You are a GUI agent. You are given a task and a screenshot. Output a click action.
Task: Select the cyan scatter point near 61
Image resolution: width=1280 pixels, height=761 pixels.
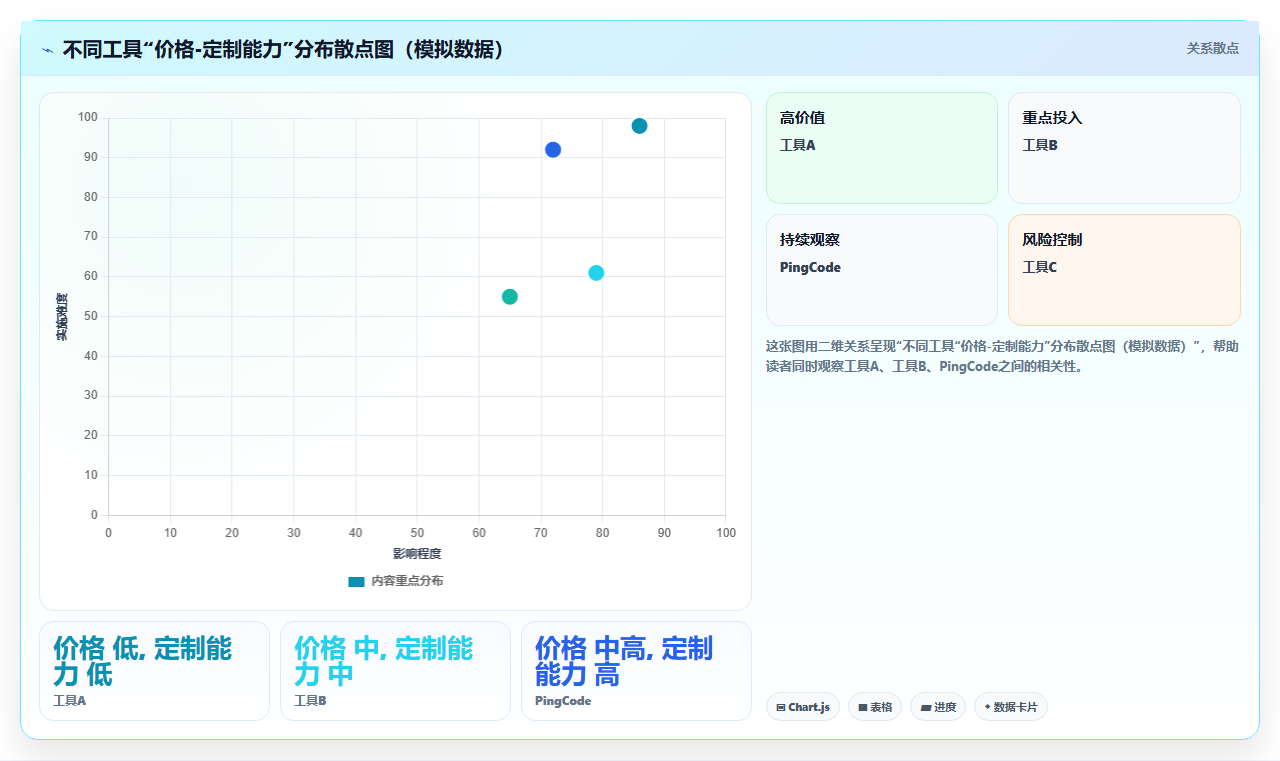[x=596, y=273]
